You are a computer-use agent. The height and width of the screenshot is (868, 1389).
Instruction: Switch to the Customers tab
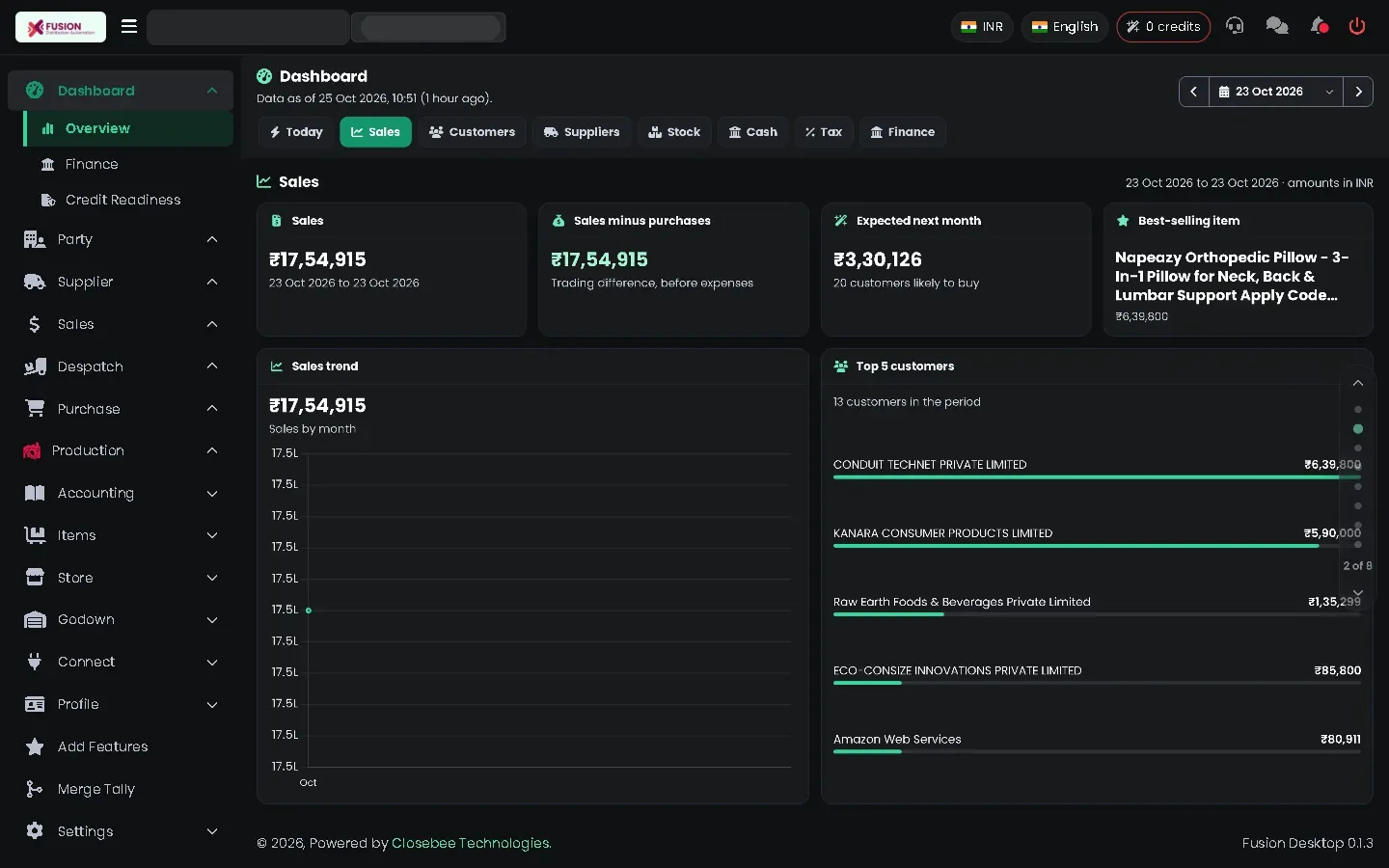(472, 132)
